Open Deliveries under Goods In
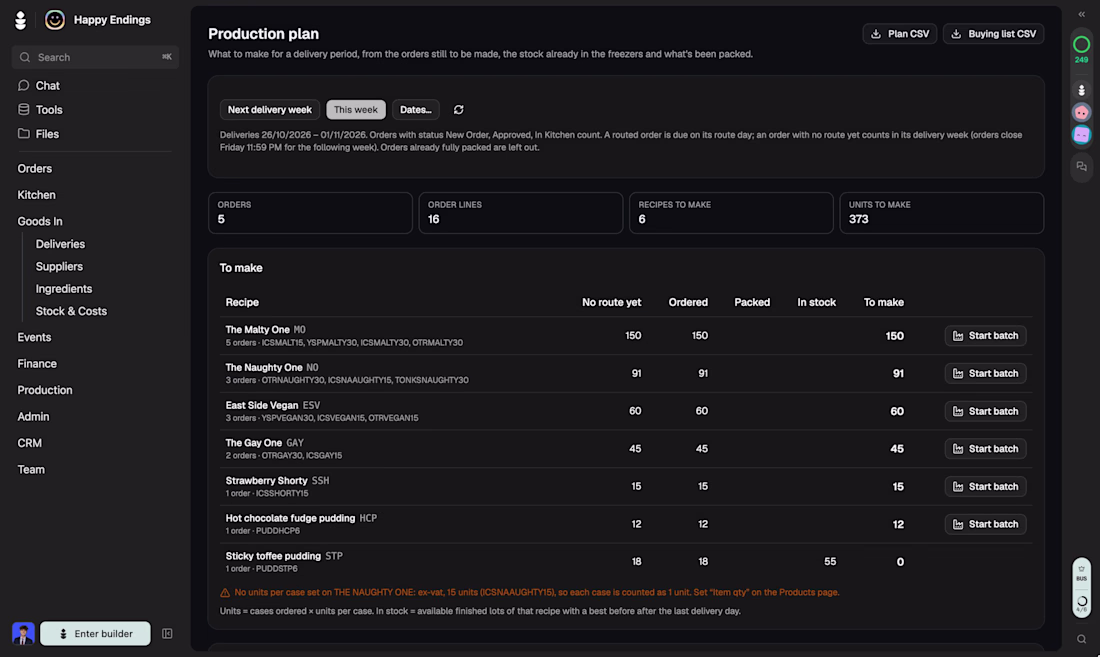This screenshot has height=657, width=1100. (60, 244)
